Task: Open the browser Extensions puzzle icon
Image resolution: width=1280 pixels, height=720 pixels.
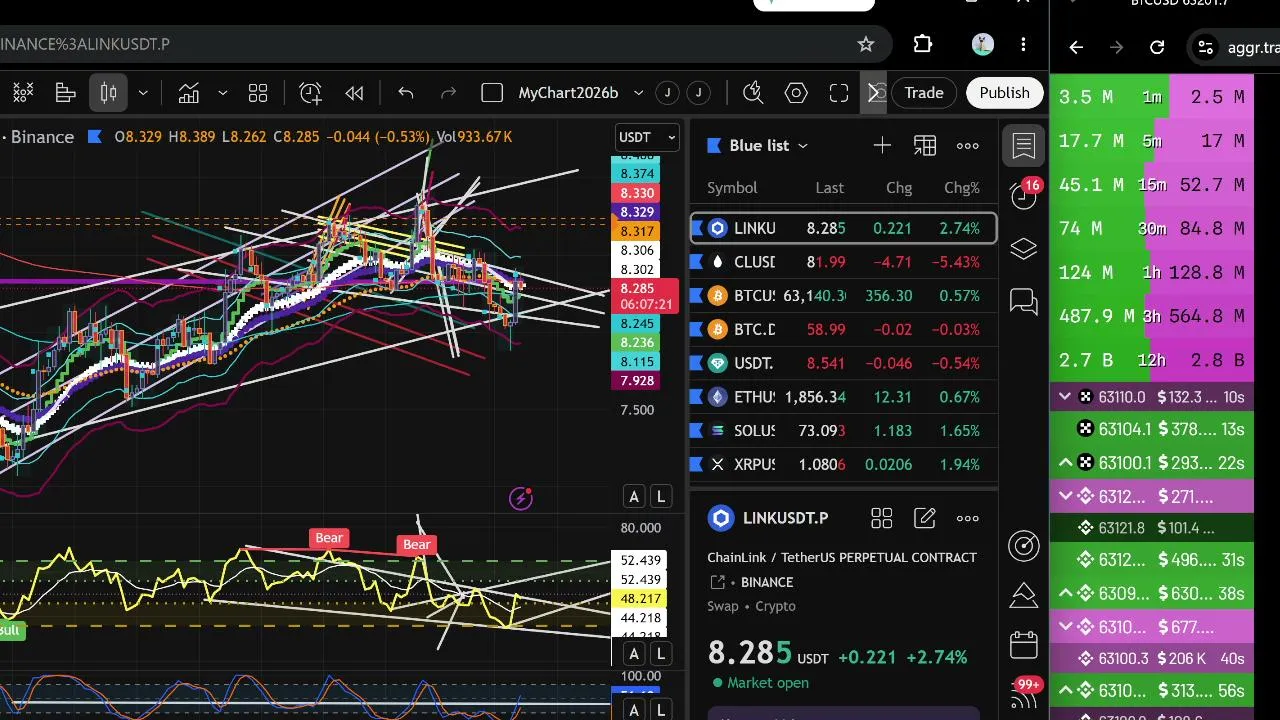Action: pos(922,44)
